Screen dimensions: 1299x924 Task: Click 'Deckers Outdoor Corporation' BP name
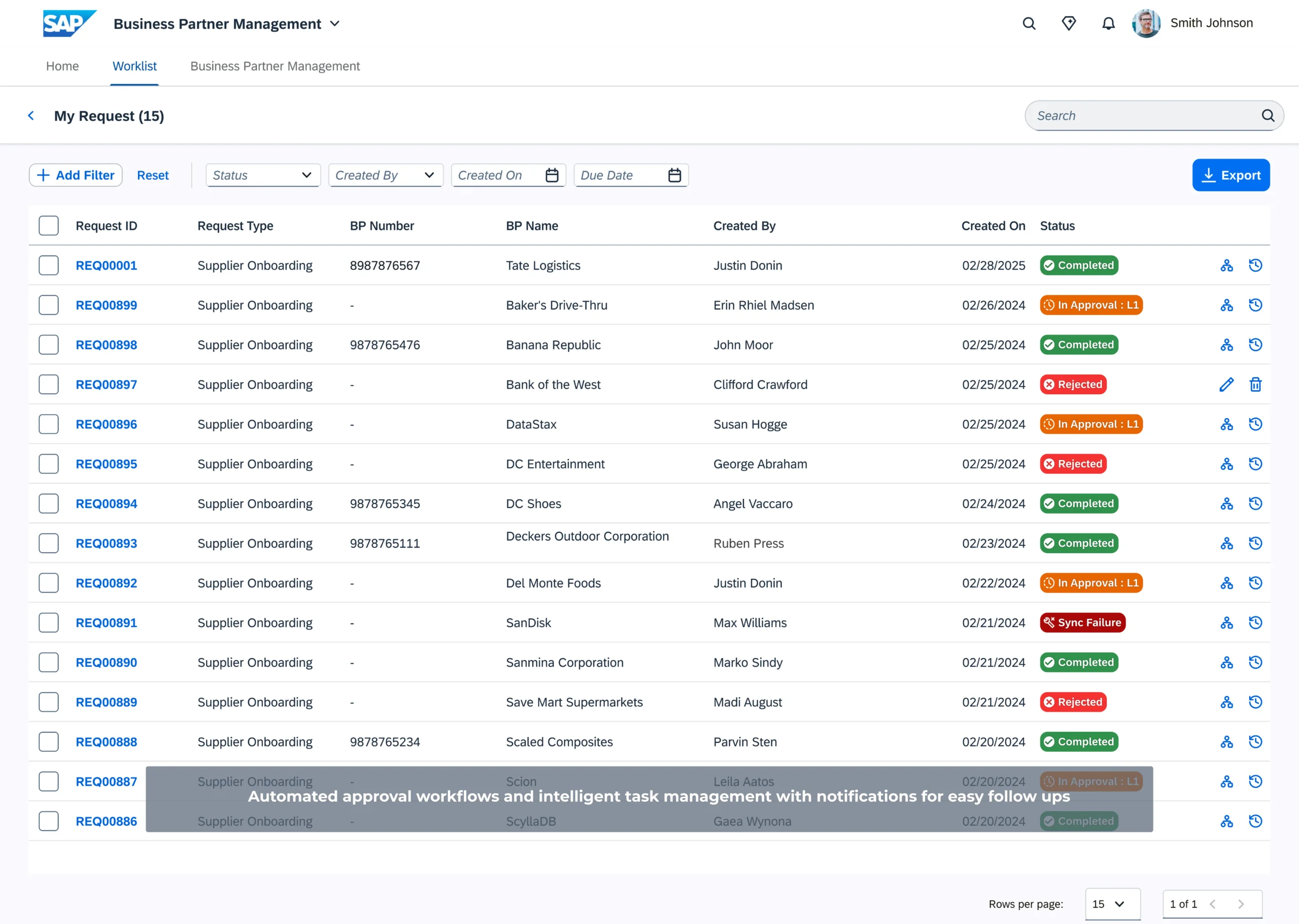coord(587,536)
